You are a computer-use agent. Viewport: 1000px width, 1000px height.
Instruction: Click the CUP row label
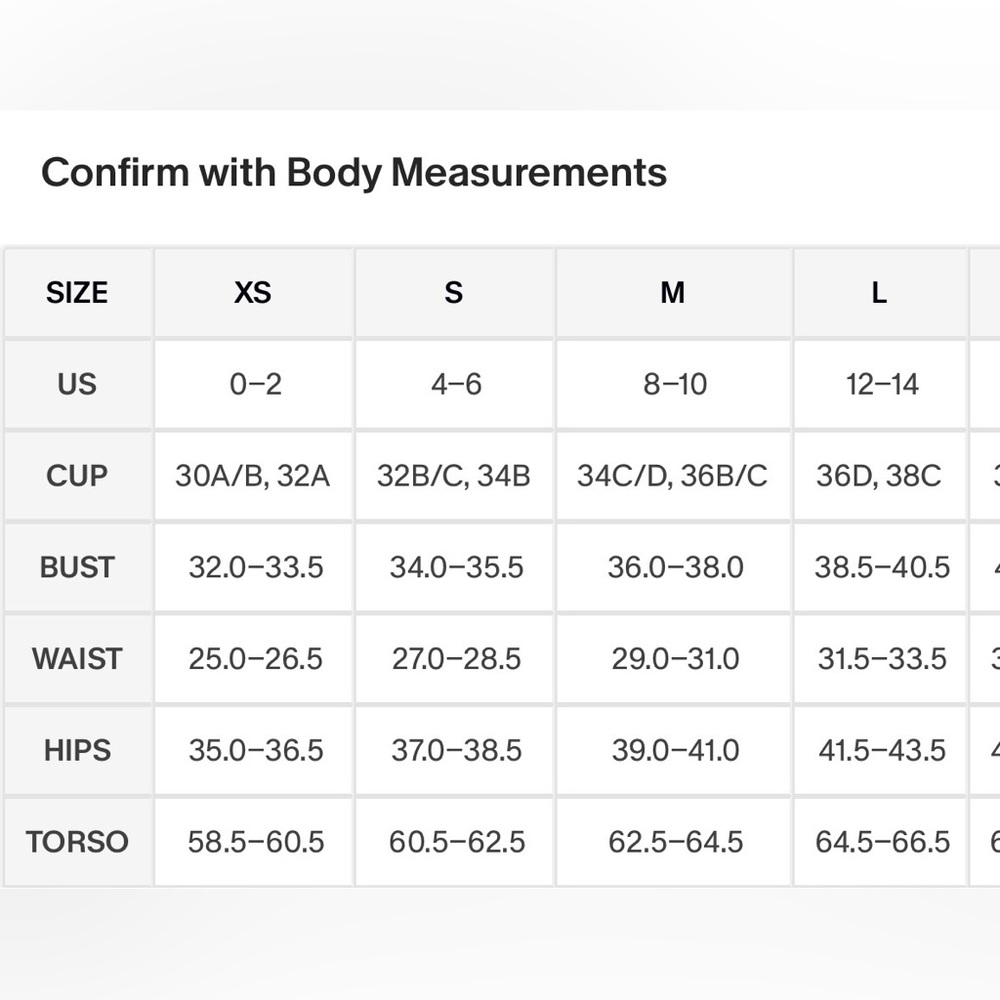78,476
